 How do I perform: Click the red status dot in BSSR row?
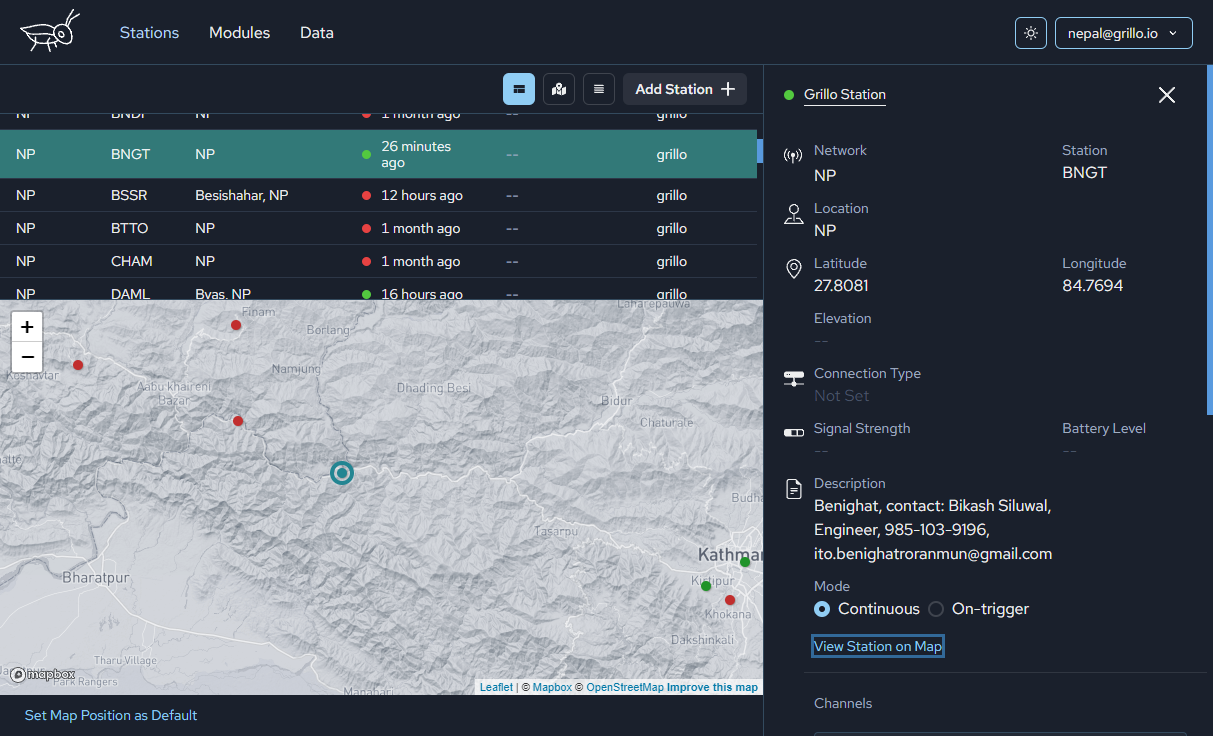coord(366,195)
